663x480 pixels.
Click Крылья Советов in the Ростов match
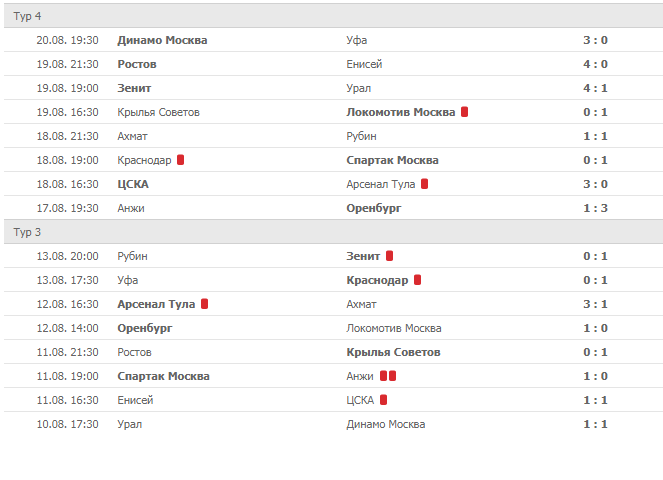(x=393, y=352)
